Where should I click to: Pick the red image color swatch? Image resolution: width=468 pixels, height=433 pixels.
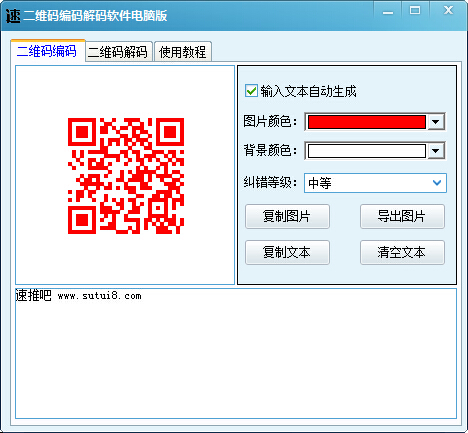(367, 122)
